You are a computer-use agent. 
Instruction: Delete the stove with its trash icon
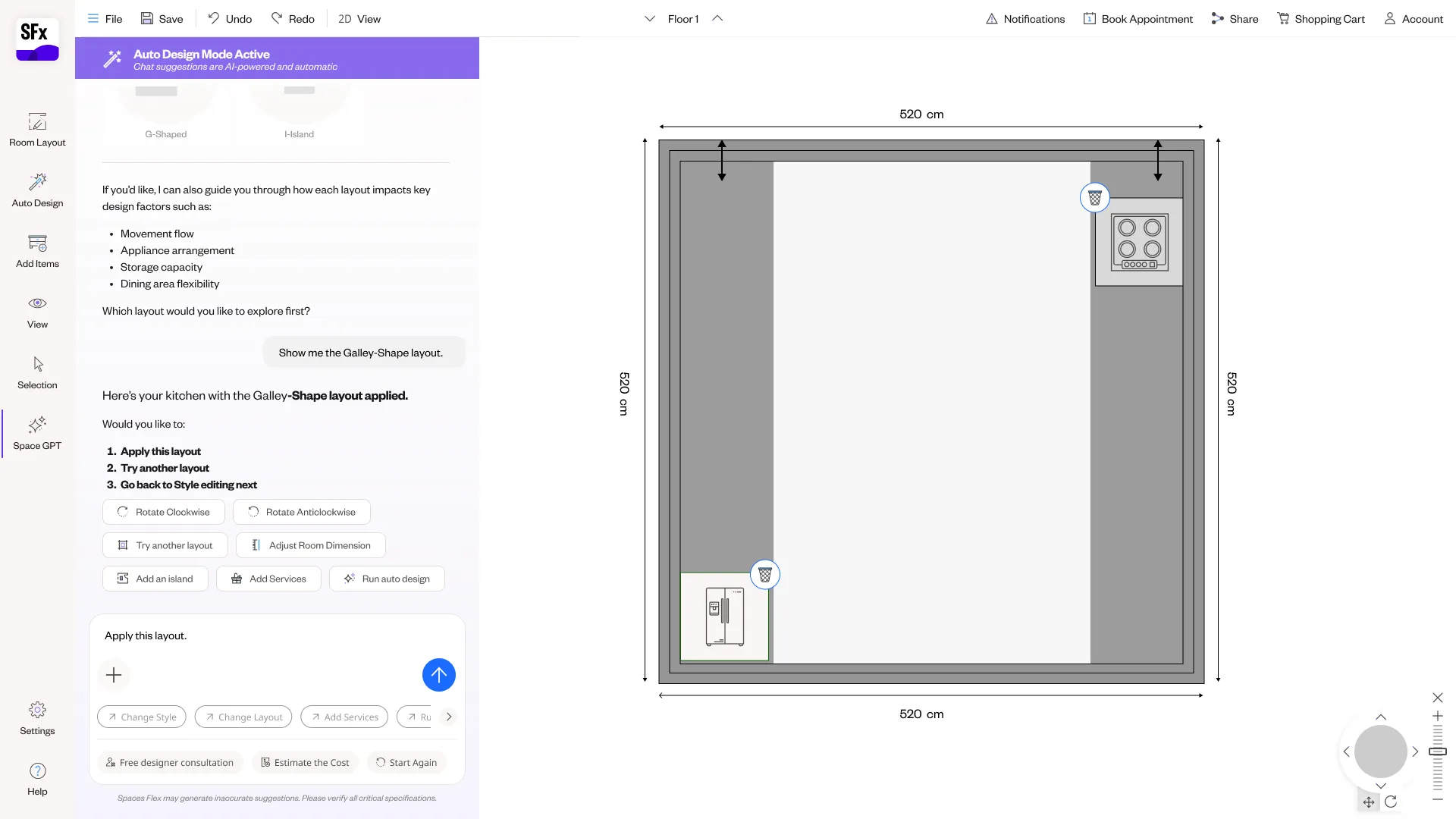(x=1095, y=198)
